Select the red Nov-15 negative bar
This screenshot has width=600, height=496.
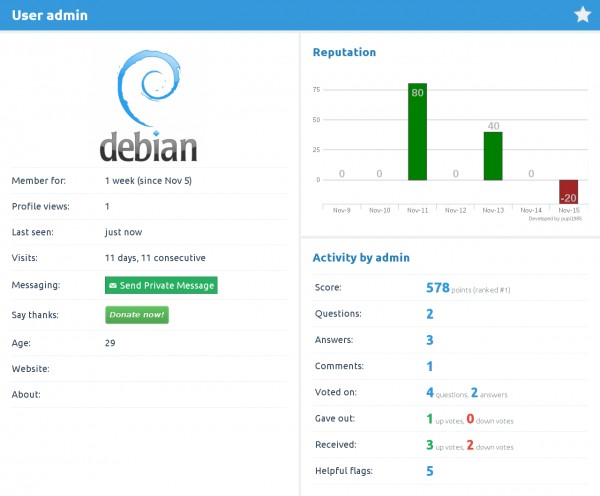(568, 192)
